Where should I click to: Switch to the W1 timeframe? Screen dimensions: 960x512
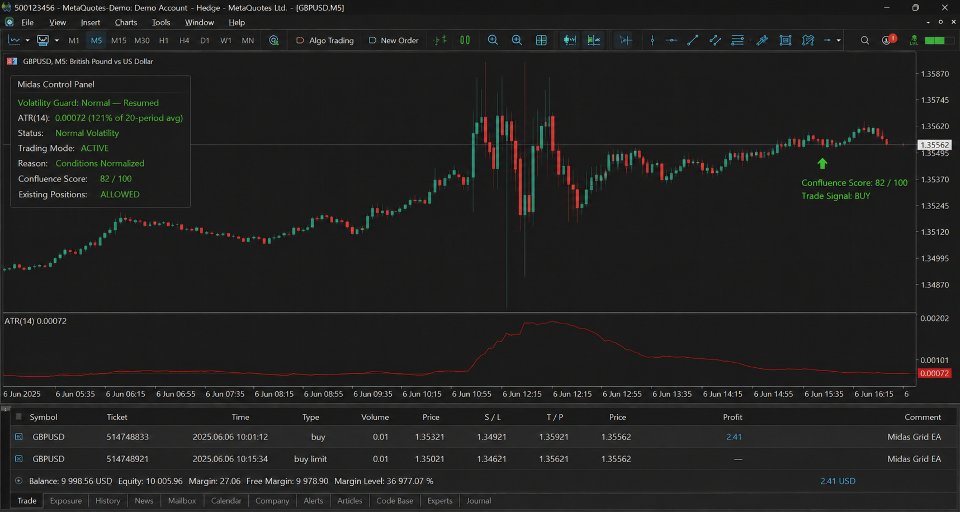[226, 40]
